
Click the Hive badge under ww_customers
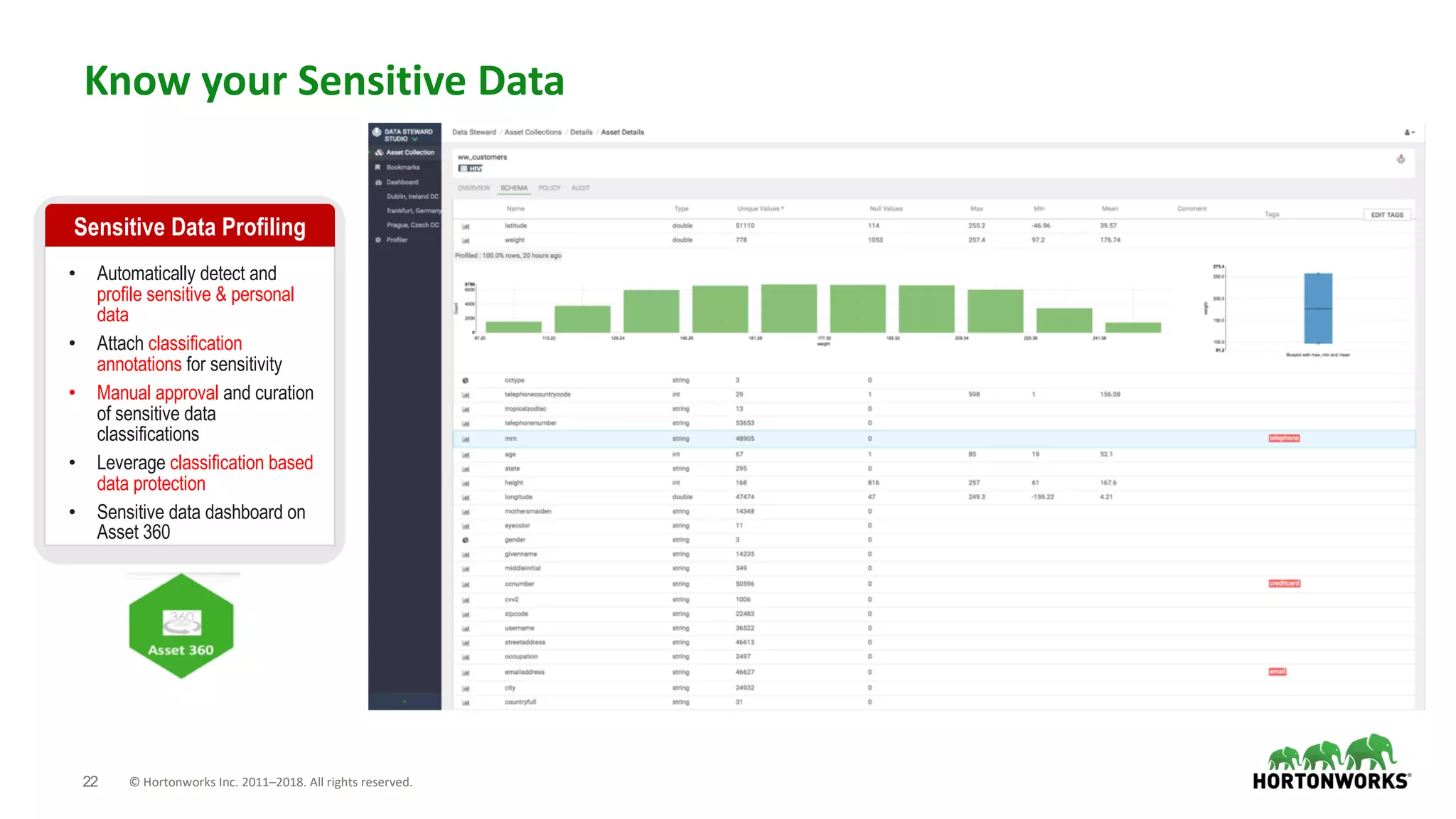coord(471,168)
